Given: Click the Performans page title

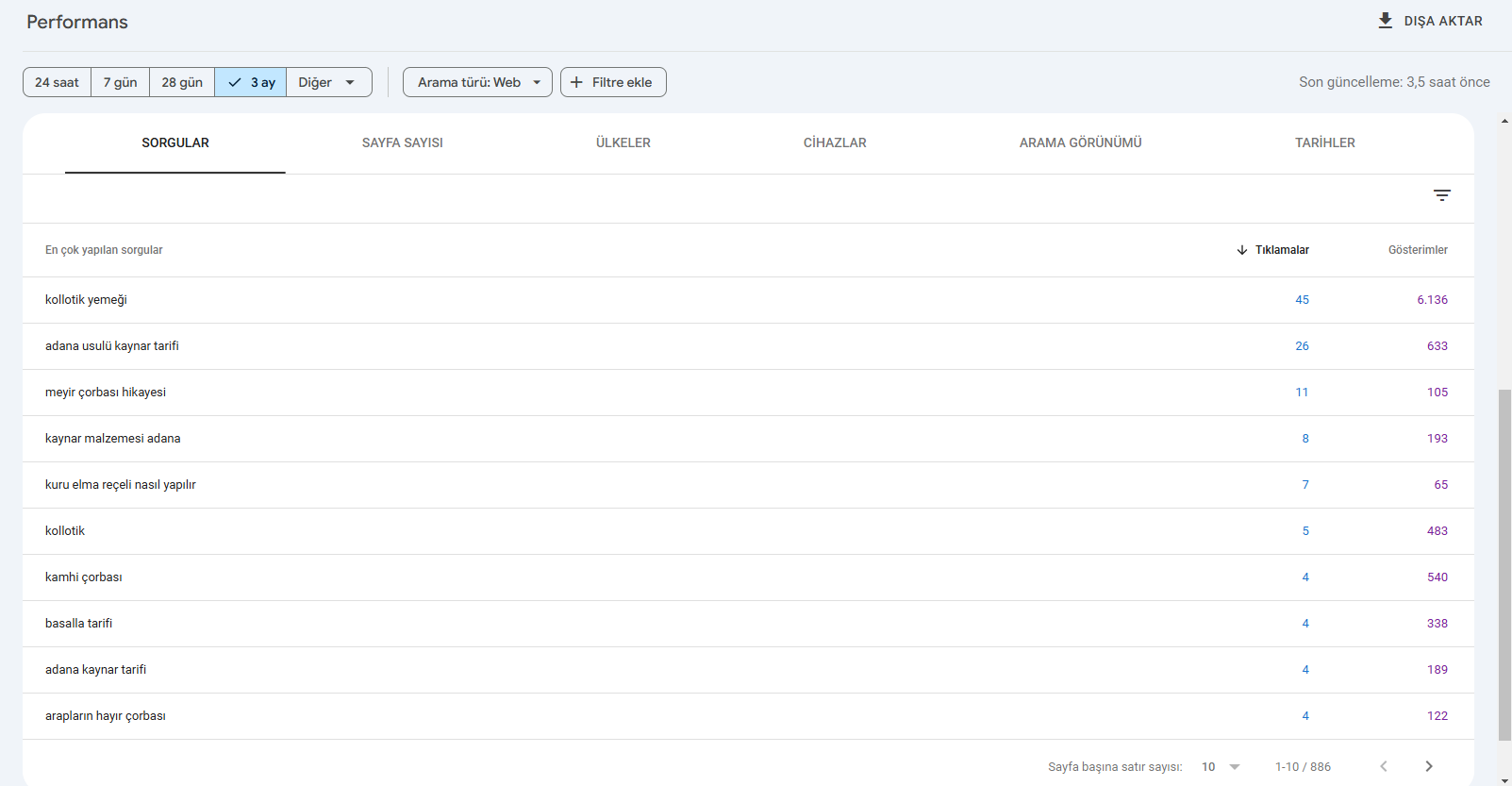Looking at the screenshot, I should [x=77, y=22].
